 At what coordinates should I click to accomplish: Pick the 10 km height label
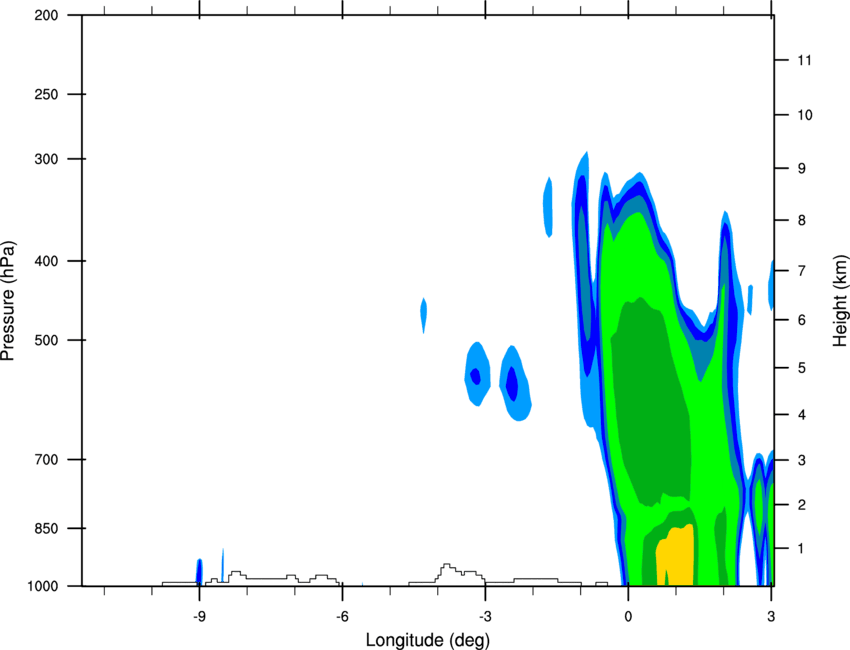pyautogui.click(x=804, y=115)
